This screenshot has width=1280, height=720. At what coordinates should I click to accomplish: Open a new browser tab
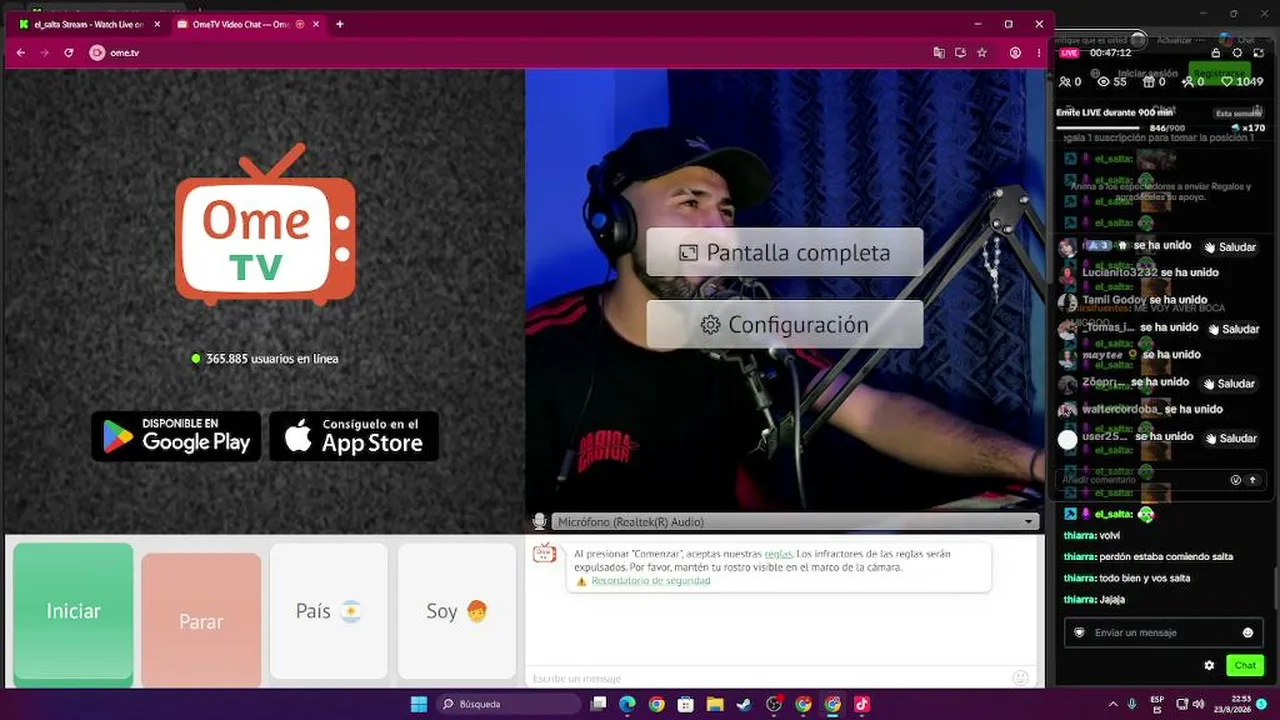(x=340, y=24)
